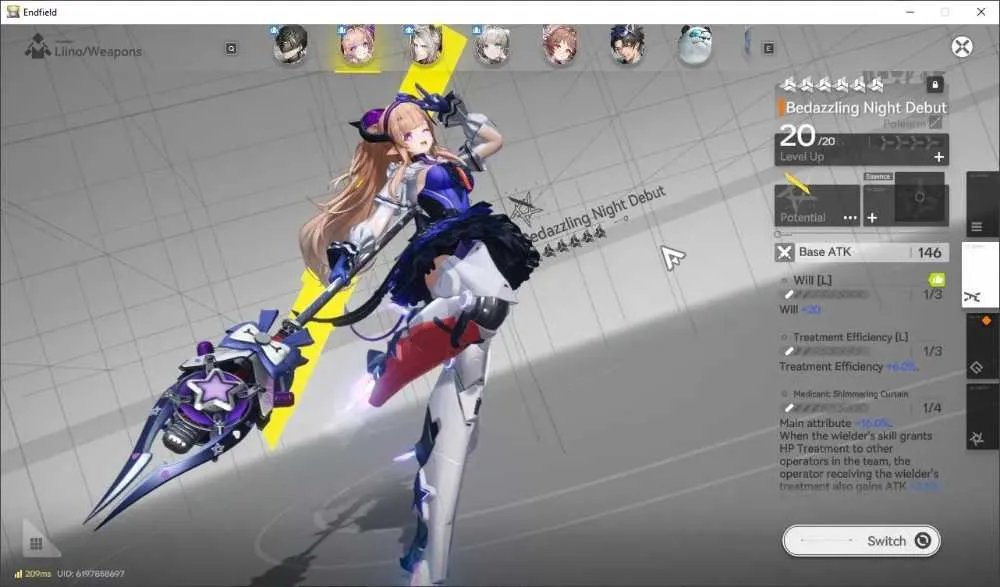The image size is (1000, 587).
Task: Open the sidebar tab with orange diamond
Action: point(982,346)
